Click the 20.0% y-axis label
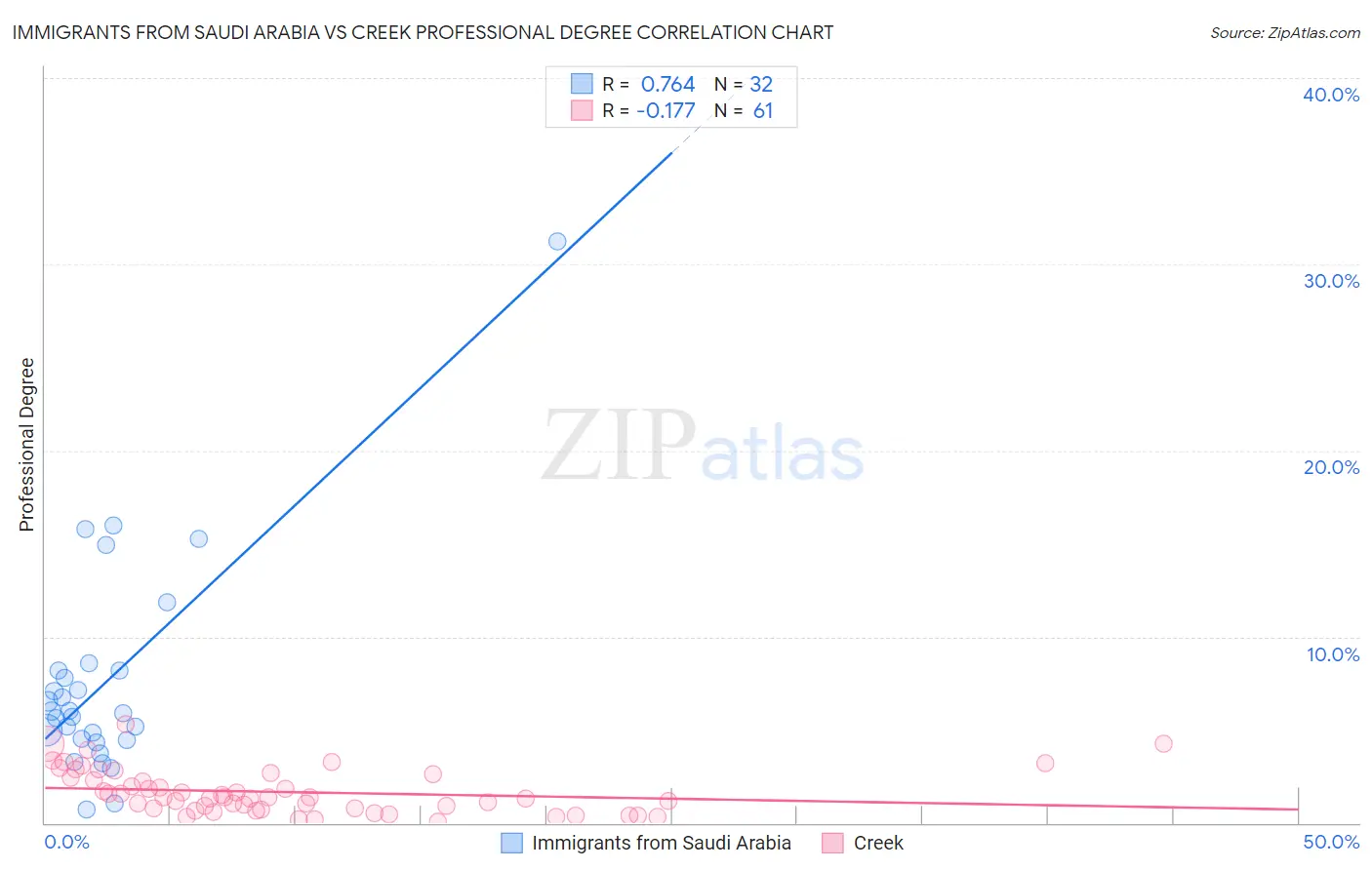This screenshot has height=870, width=1372. click(1331, 467)
